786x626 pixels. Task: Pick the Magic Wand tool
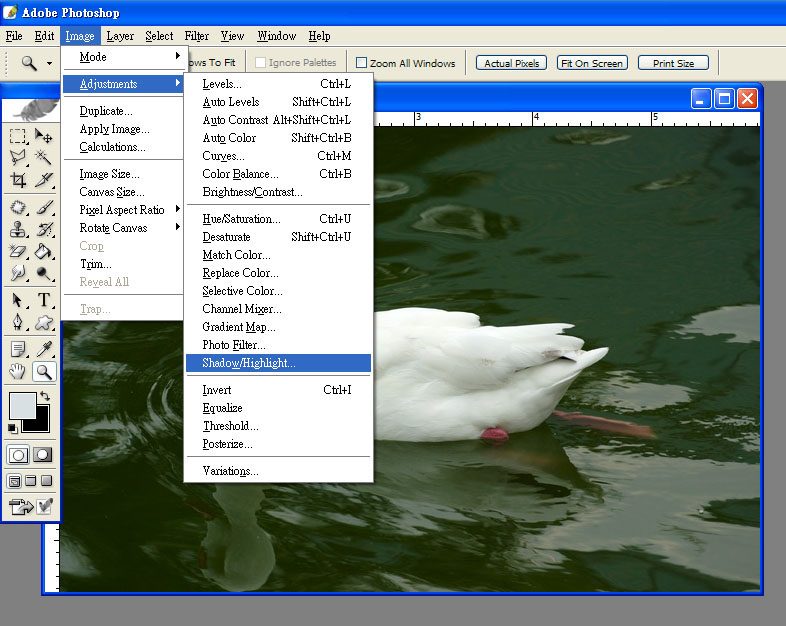tap(44, 158)
